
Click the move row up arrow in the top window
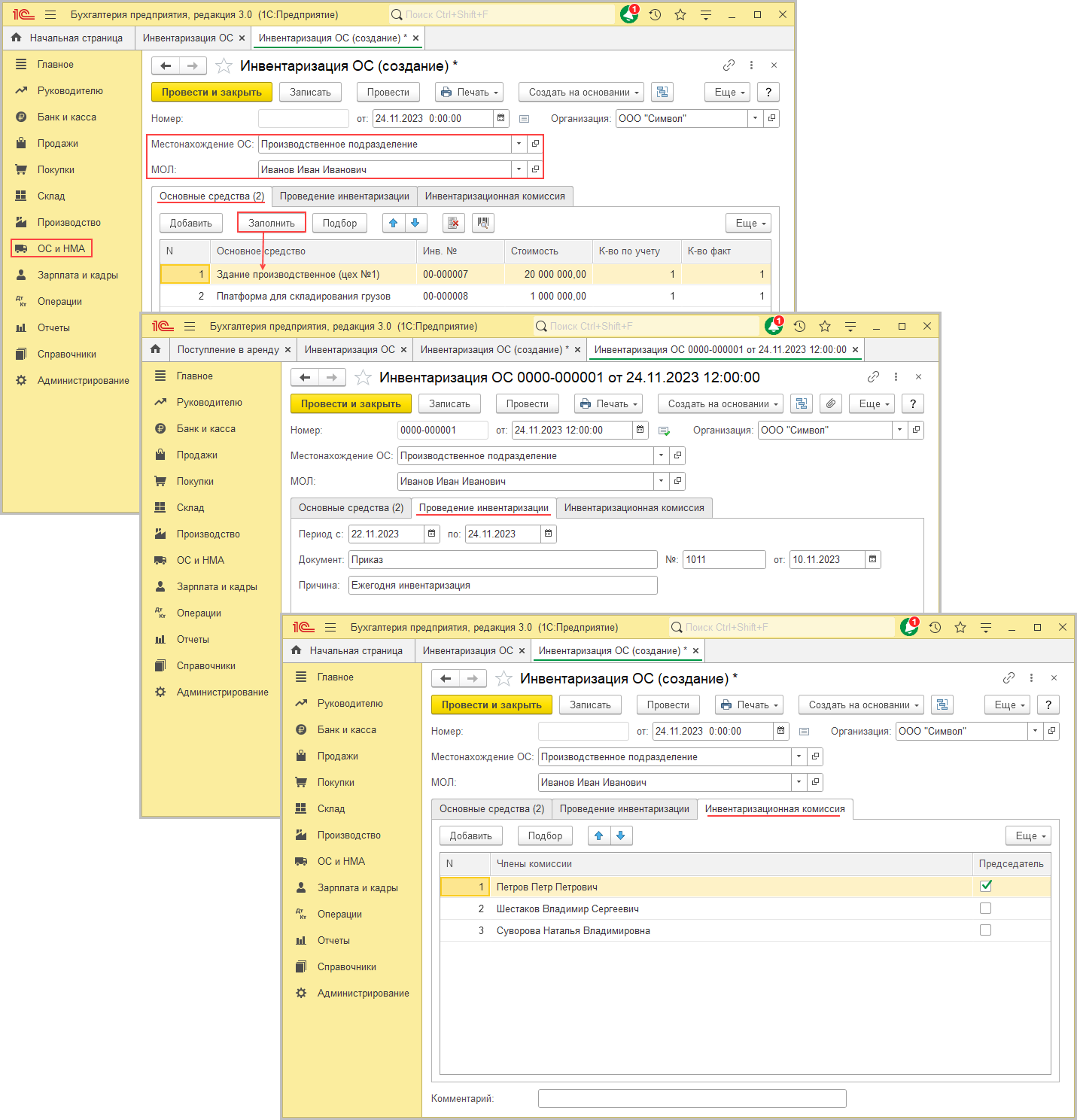pos(394,223)
